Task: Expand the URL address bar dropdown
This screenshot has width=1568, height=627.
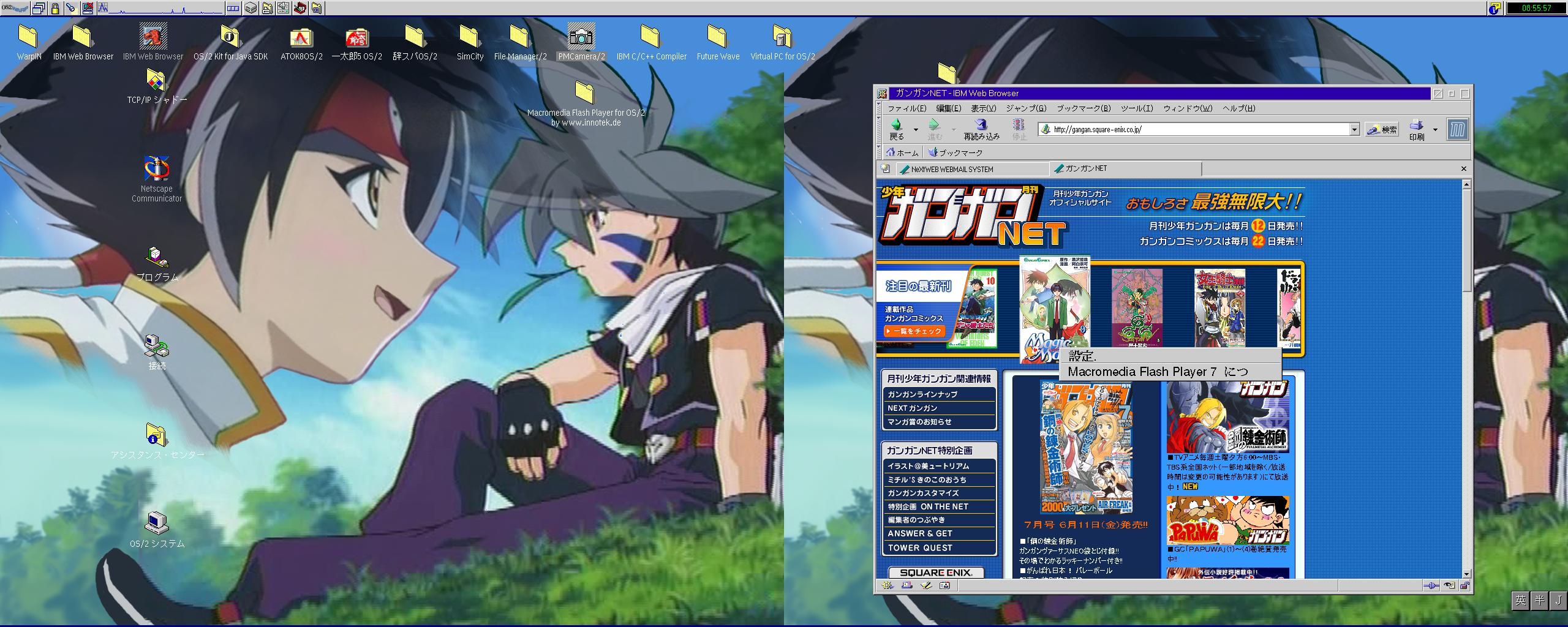Action: [x=1354, y=130]
